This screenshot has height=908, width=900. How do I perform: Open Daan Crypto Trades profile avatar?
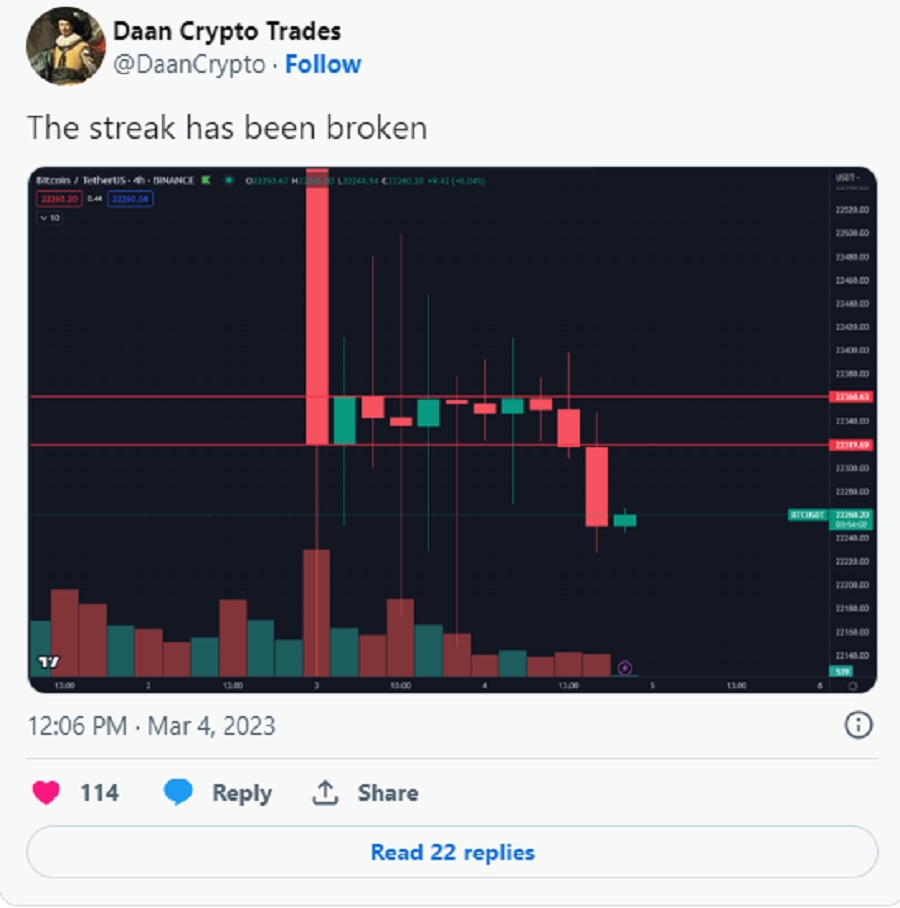tap(65, 46)
